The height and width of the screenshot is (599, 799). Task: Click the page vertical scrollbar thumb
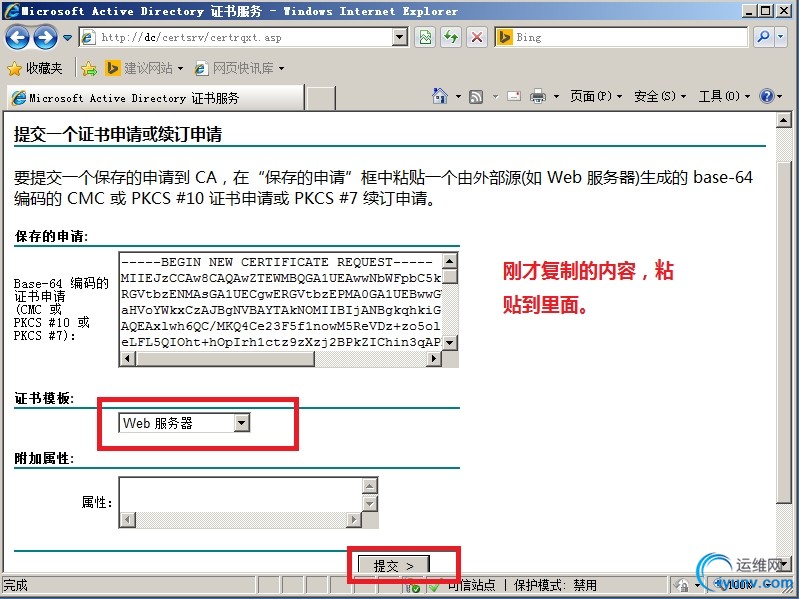point(783,331)
